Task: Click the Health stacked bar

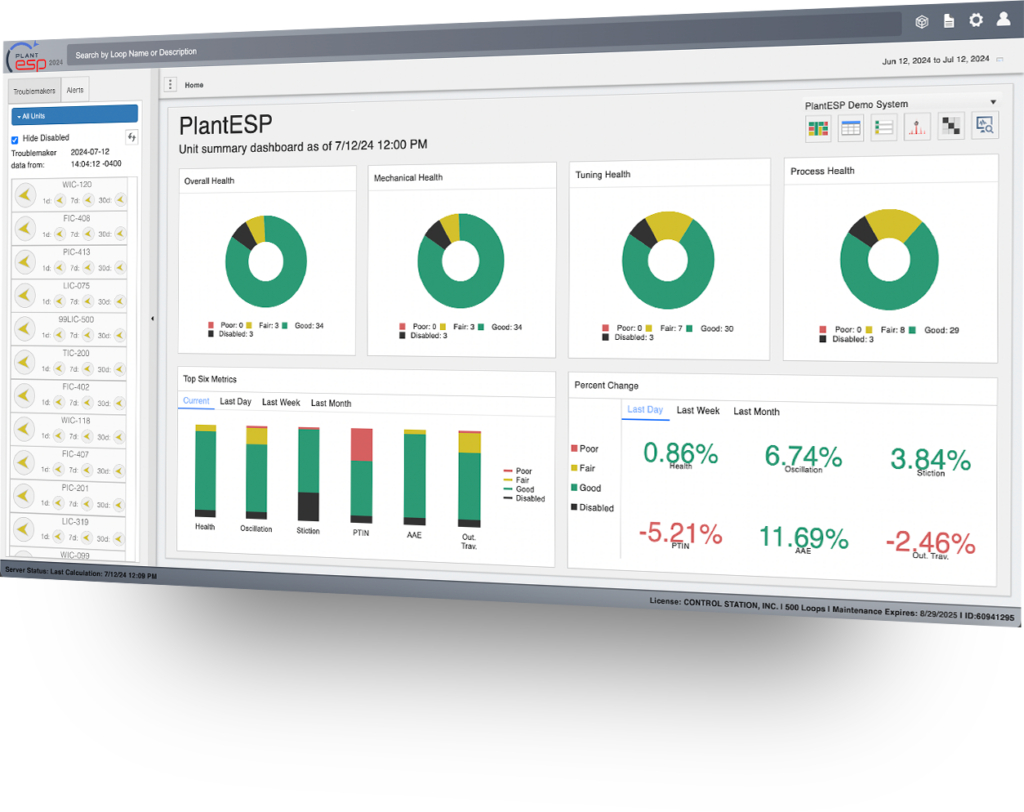Action: pos(205,471)
